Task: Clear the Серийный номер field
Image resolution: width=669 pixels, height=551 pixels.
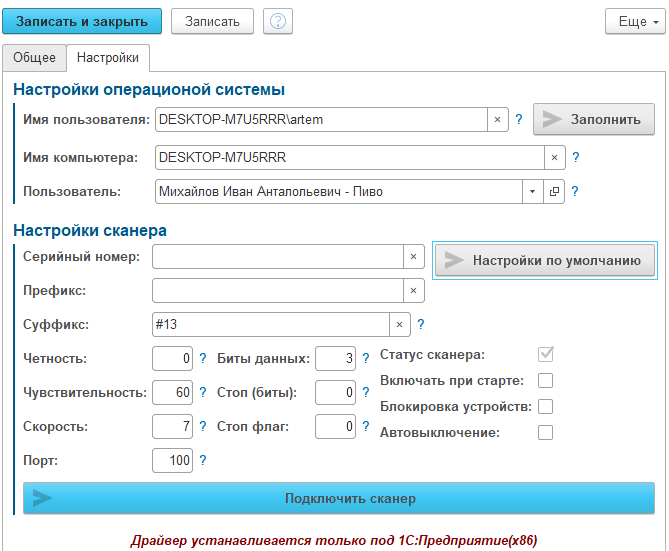Action: 412,257
